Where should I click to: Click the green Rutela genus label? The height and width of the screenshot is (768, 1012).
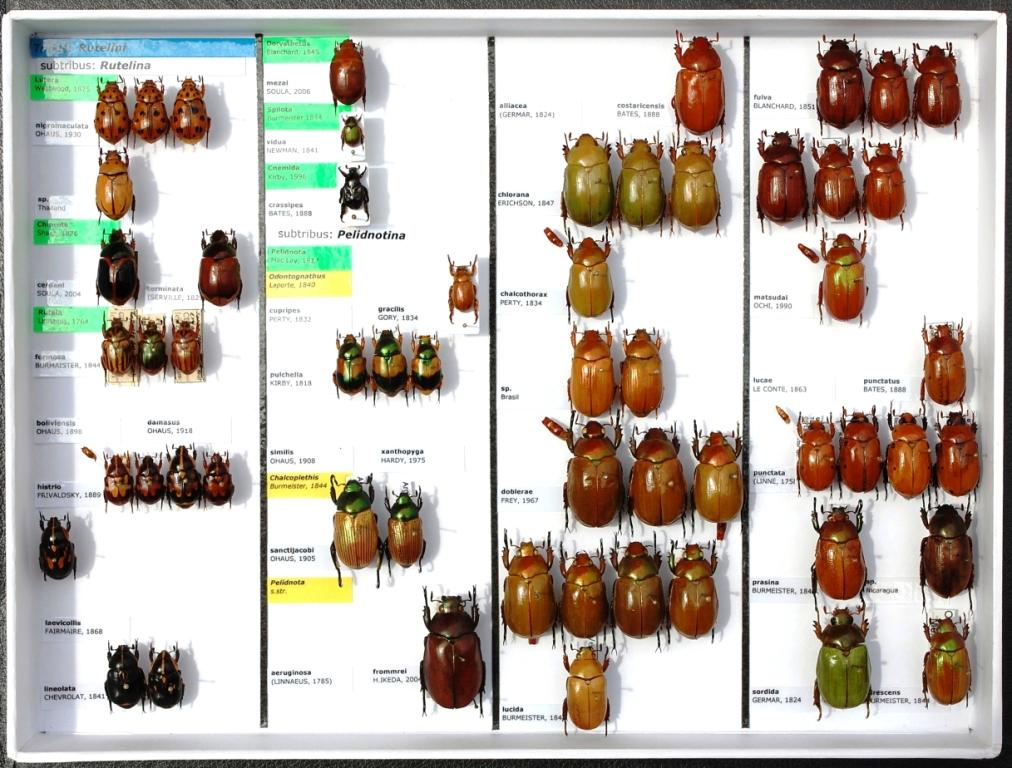66,319
